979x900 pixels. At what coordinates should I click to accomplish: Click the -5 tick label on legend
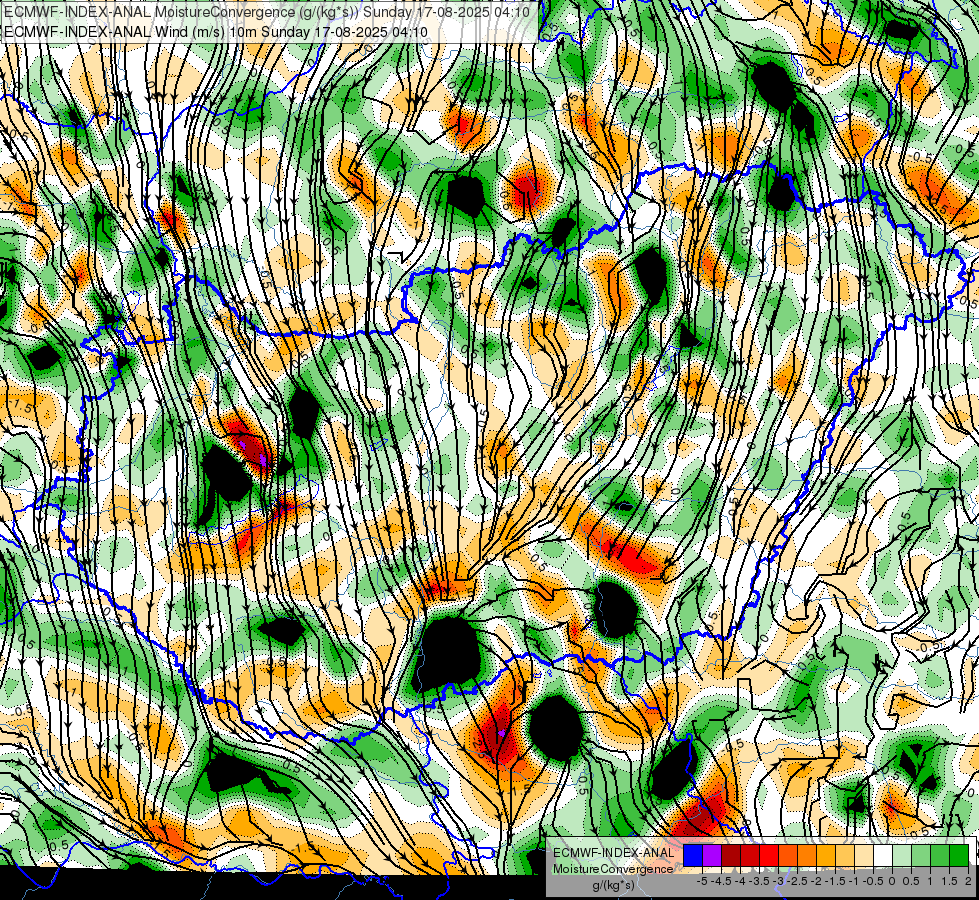[702, 881]
